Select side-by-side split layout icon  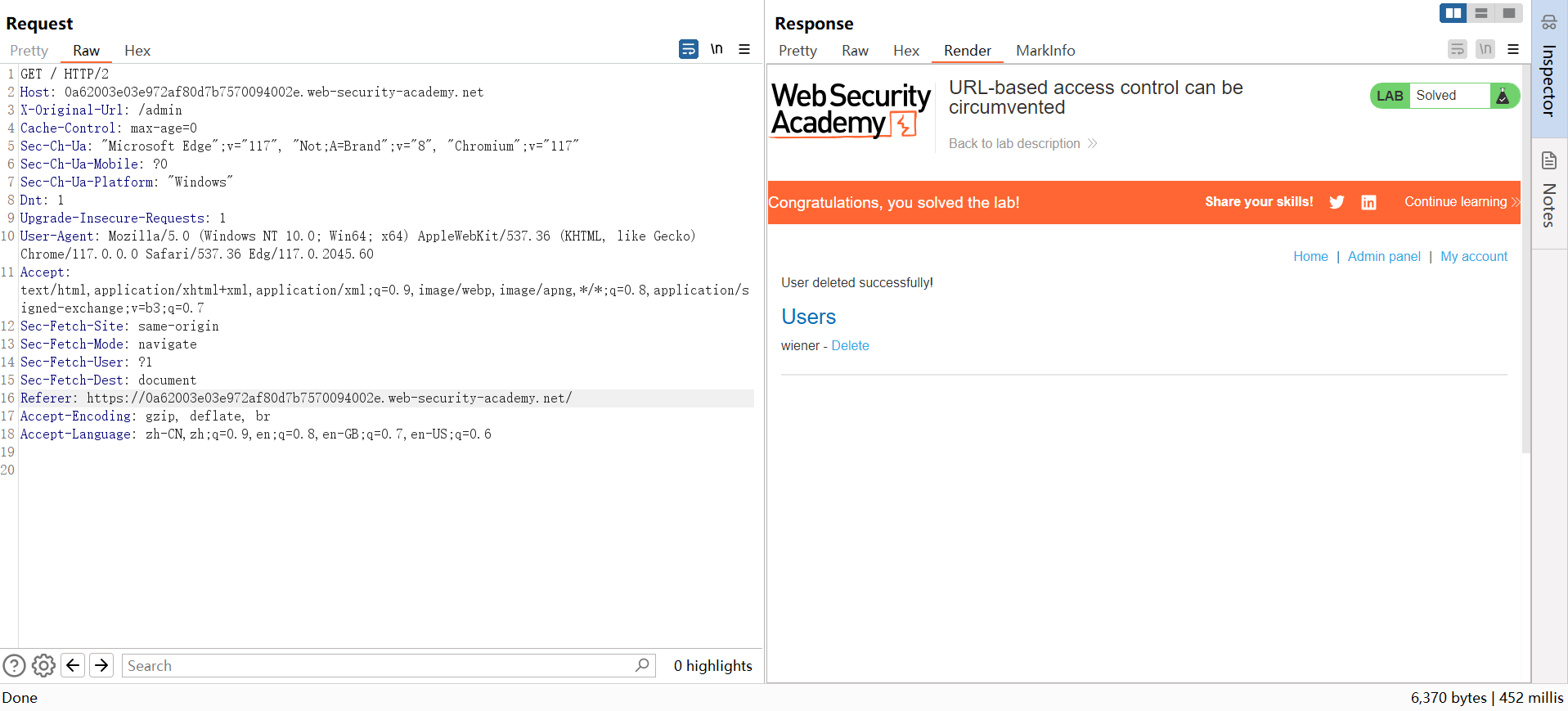click(x=1453, y=13)
